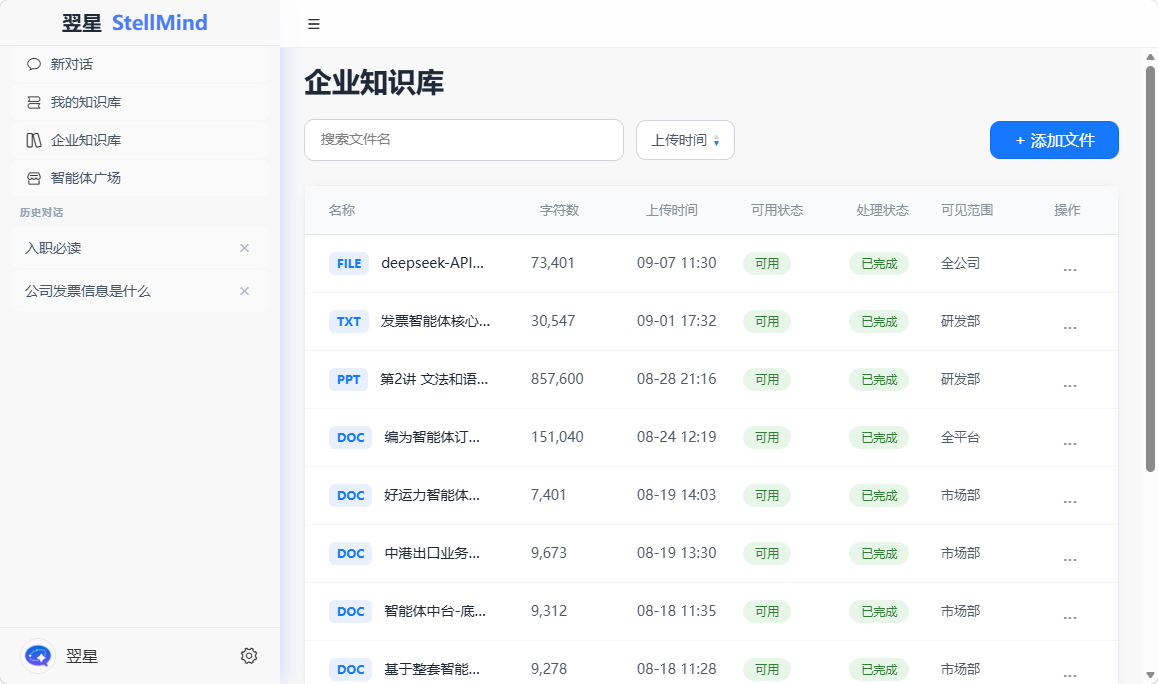This screenshot has height=684, width=1158.
Task: Click the 翌星 StellMind logo
Action: tap(134, 23)
